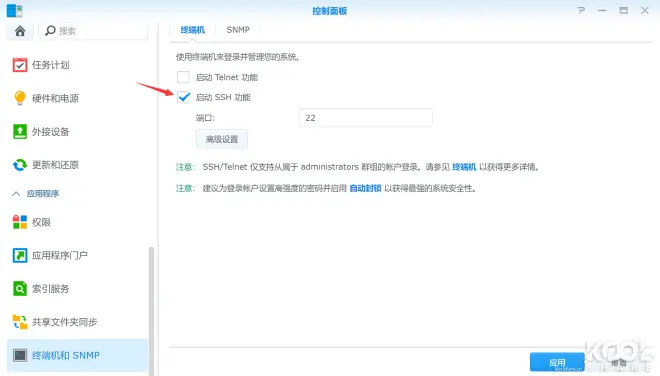660x376 pixels.
Task: Select 硬件和电源 label in sidebar
Action: 55,98
